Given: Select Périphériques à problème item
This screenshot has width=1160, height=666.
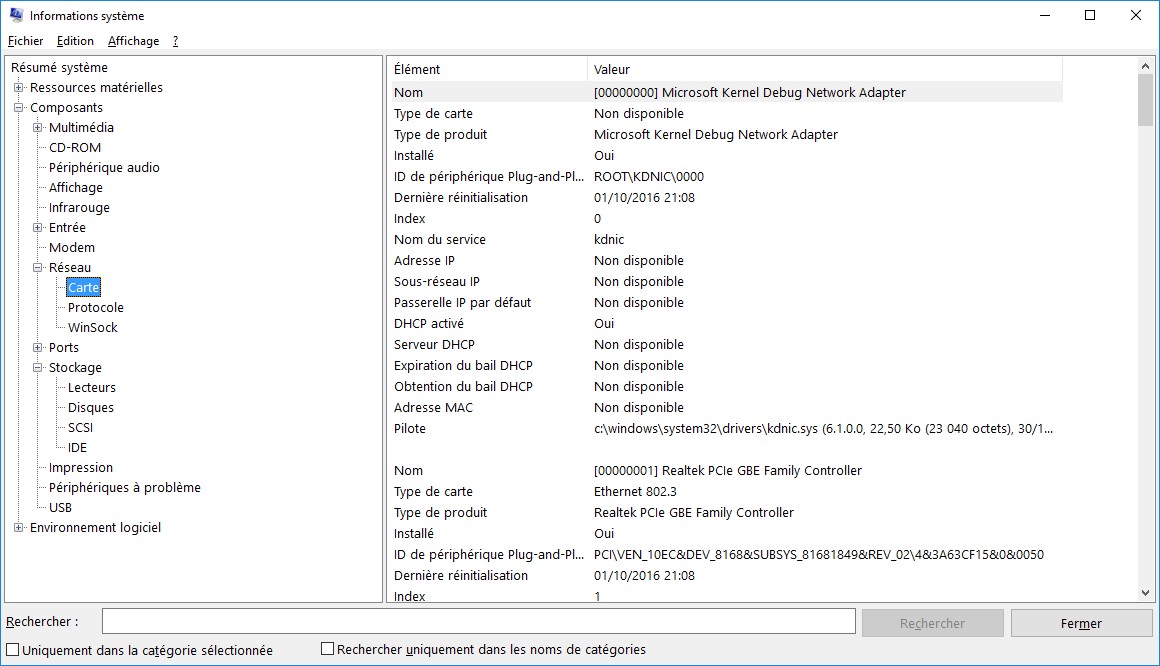Looking at the screenshot, I should [125, 488].
